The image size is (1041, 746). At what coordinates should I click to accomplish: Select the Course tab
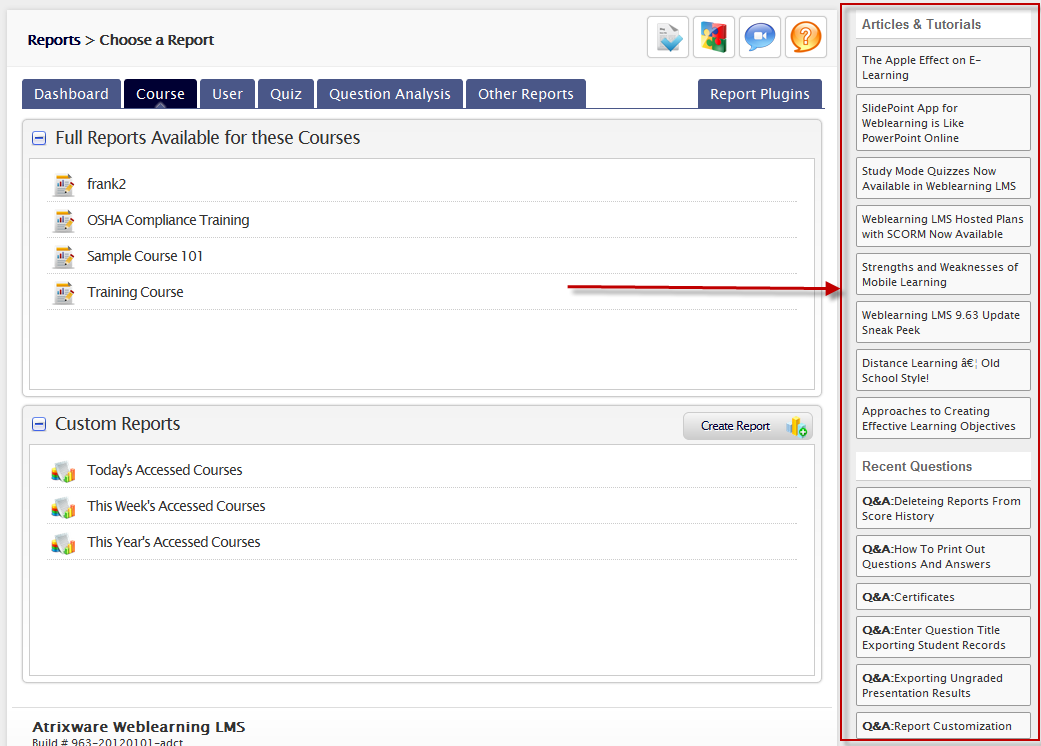(x=160, y=94)
